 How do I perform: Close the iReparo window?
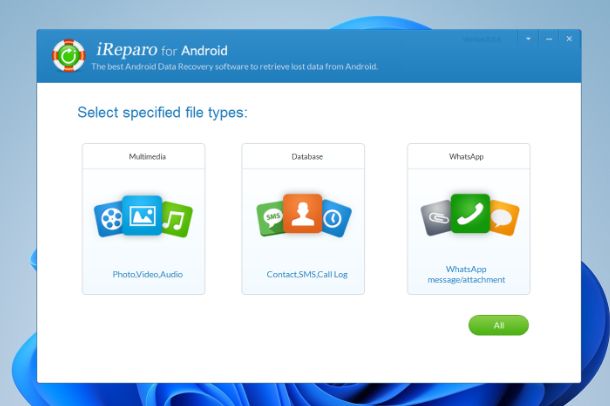569,39
